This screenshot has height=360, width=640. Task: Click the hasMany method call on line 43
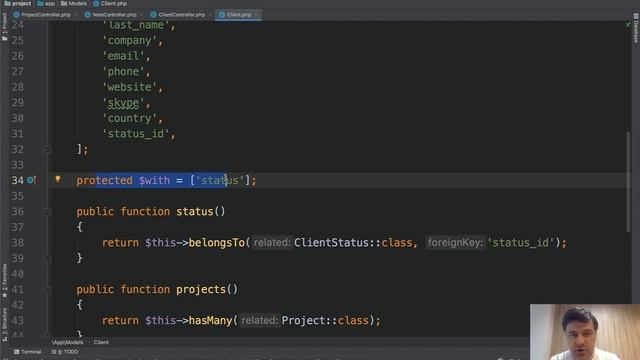(210, 321)
